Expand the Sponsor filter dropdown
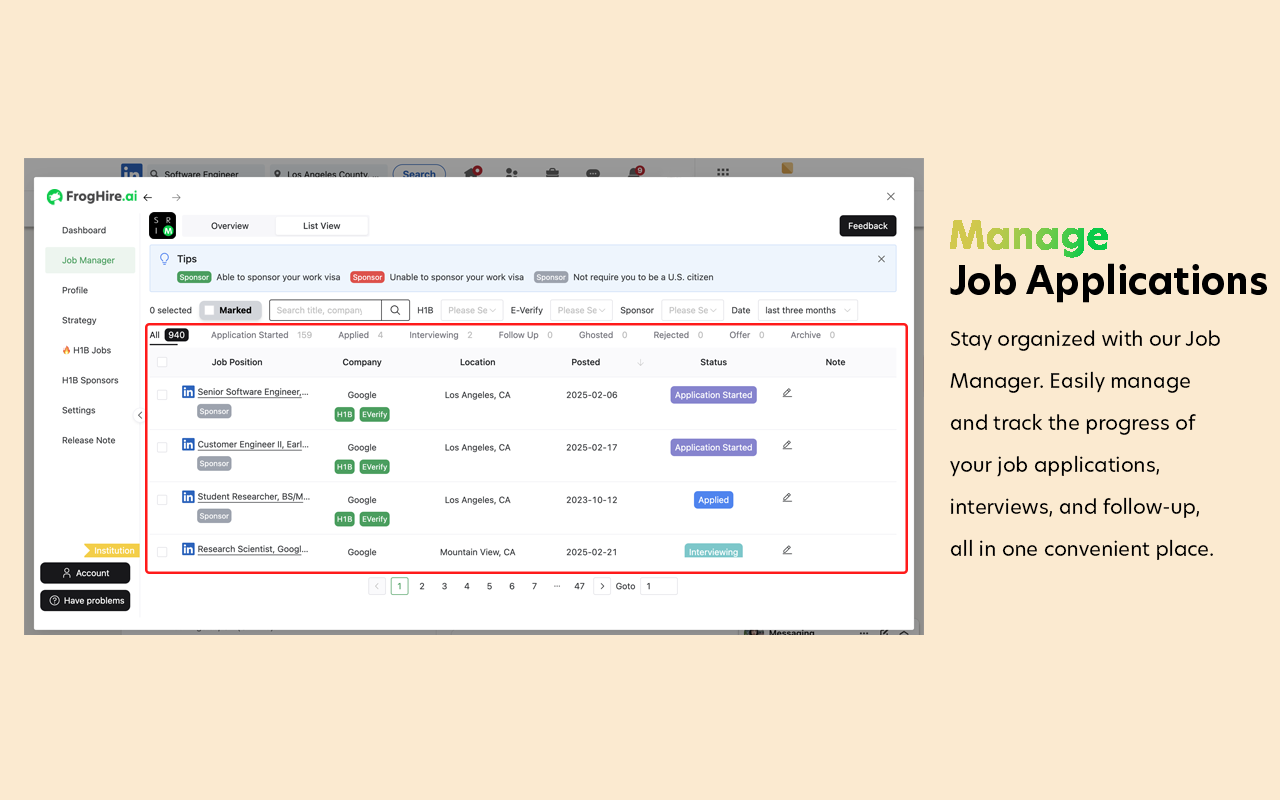 692,310
